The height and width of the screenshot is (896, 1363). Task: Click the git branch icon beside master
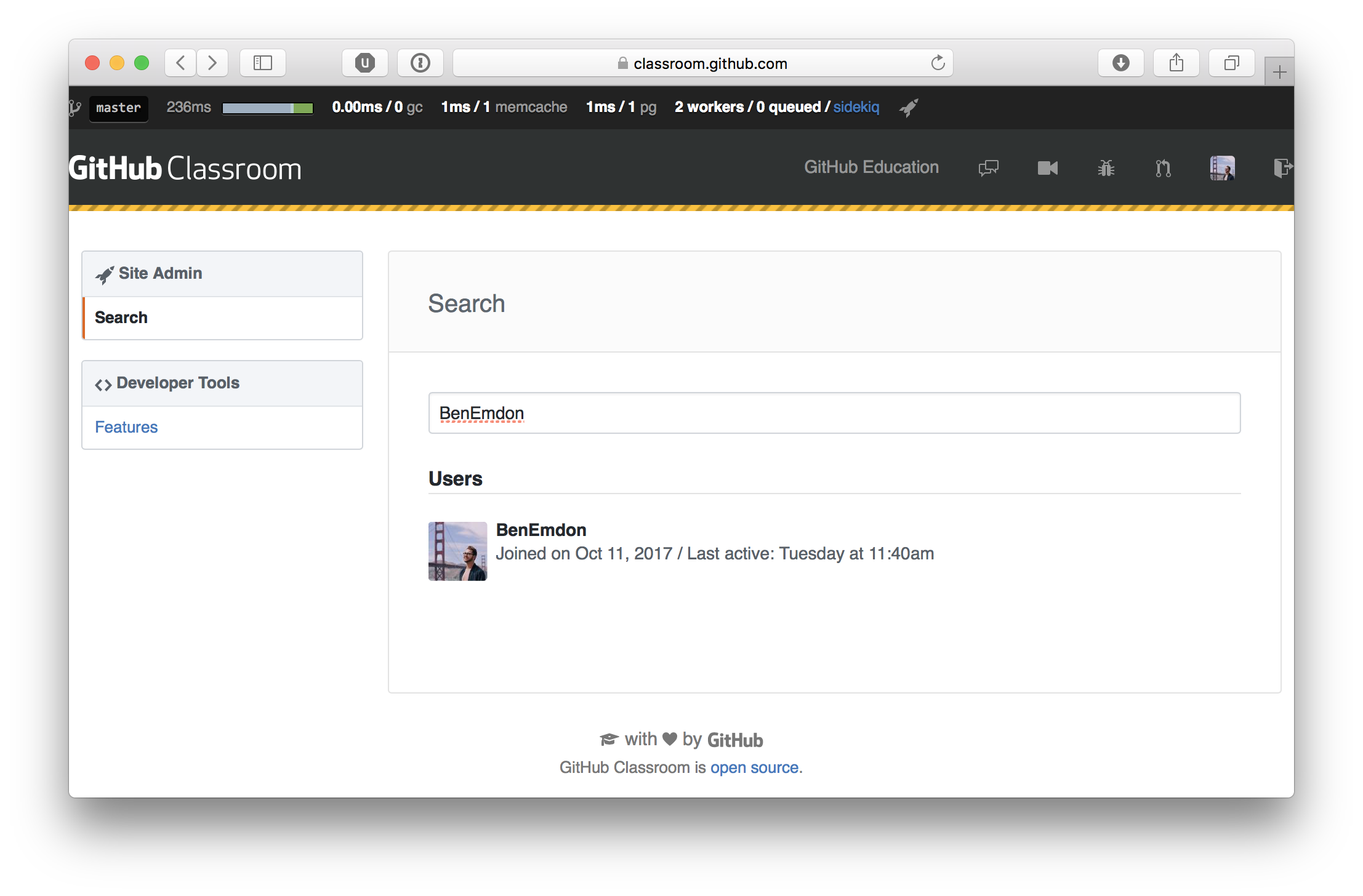pyautogui.click(x=75, y=108)
